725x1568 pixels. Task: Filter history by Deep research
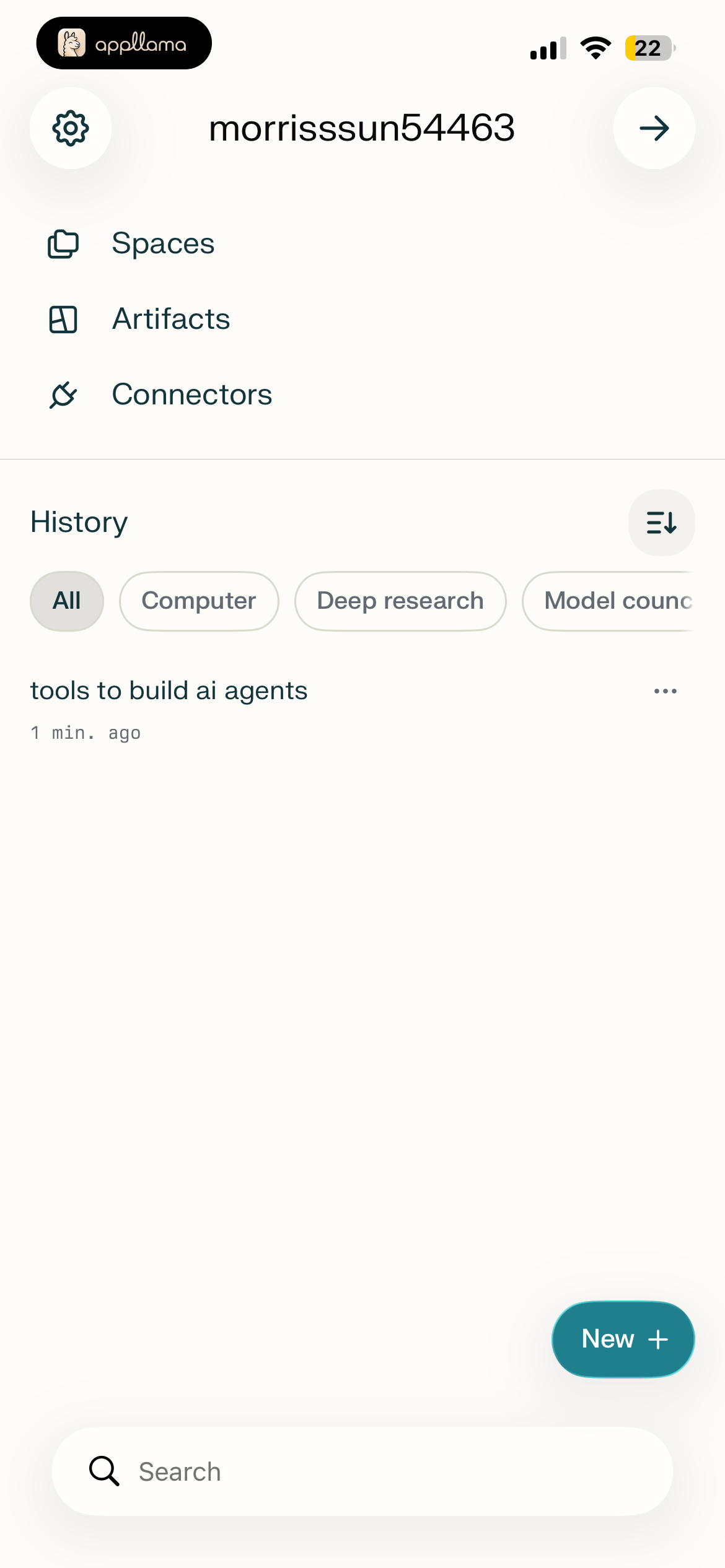400,601
